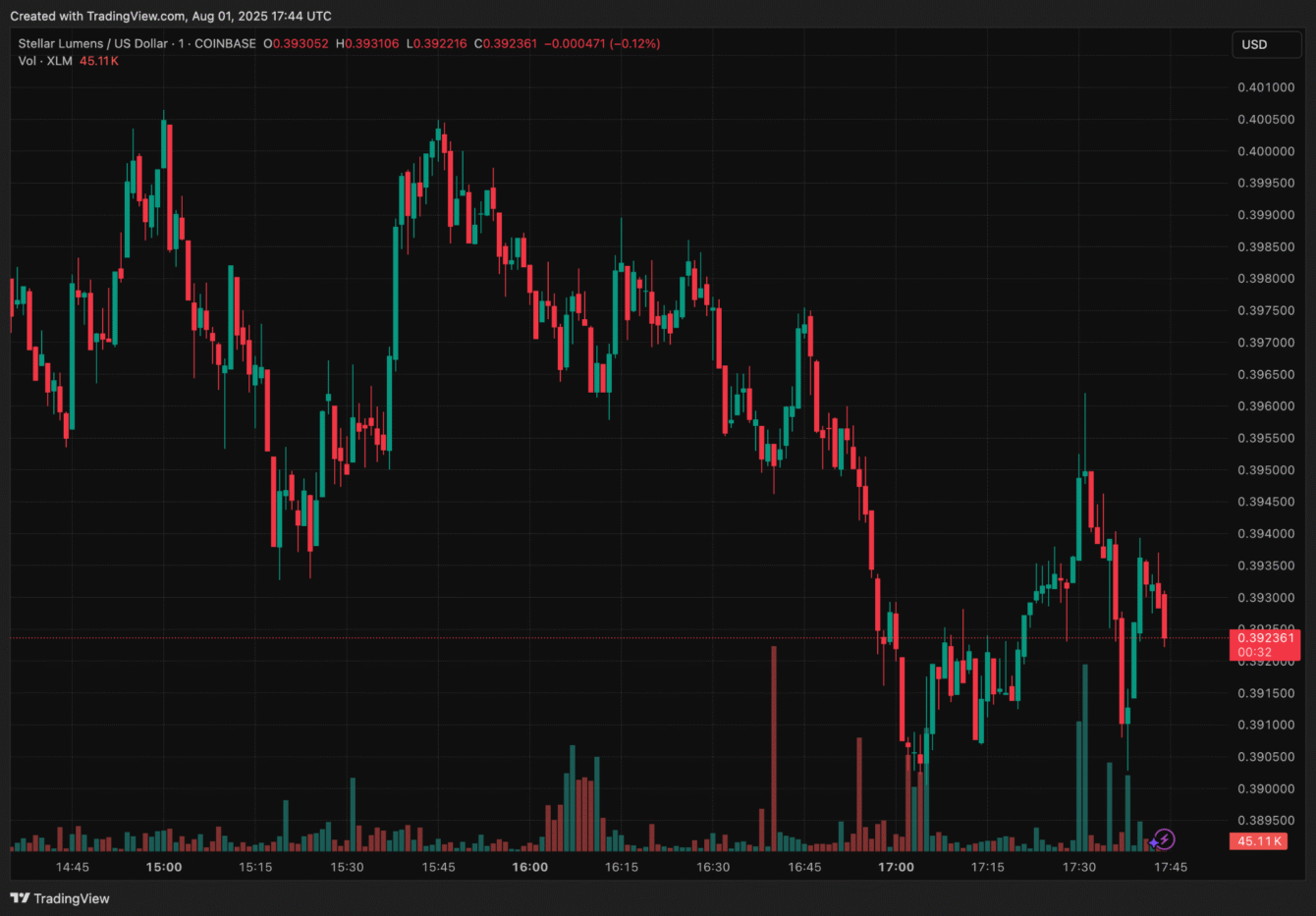
Task: Click the 0.394000 price axis label
Action: coord(1266,534)
